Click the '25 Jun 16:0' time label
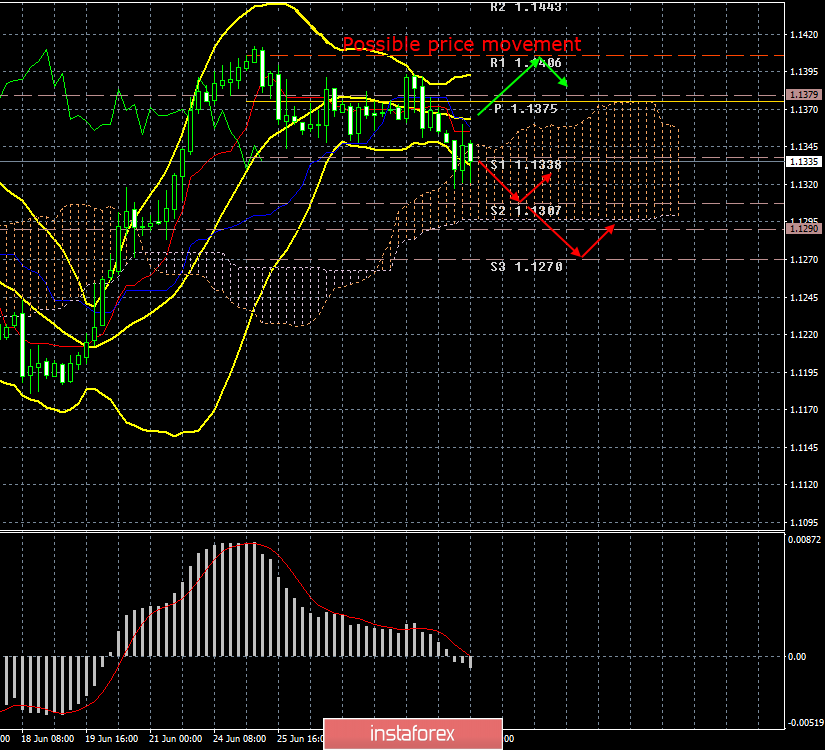 [300, 739]
